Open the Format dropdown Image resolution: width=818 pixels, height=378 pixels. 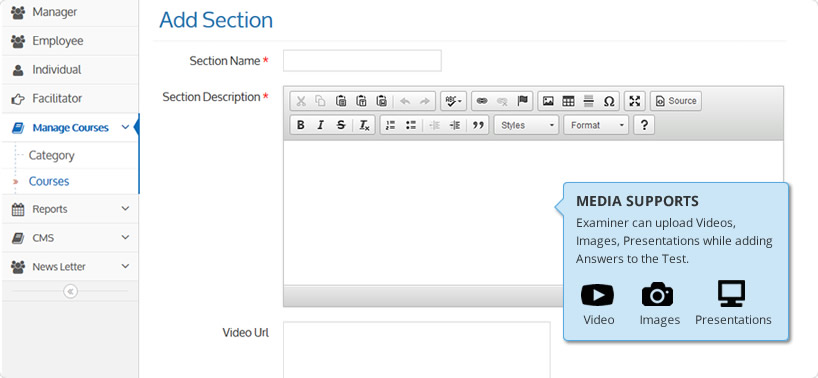[x=596, y=125]
